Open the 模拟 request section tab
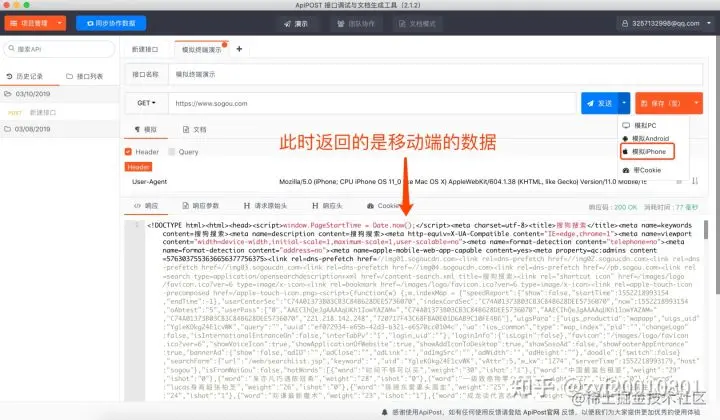The height and width of the screenshot is (420, 720). (x=146, y=129)
